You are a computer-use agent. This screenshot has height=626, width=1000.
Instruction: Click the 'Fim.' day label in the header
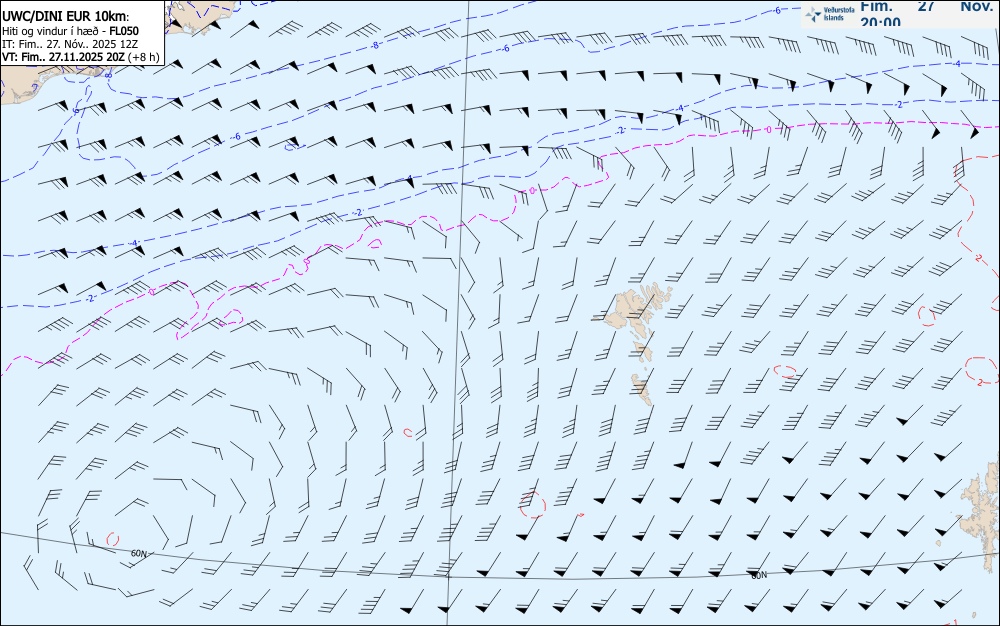(x=876, y=6)
